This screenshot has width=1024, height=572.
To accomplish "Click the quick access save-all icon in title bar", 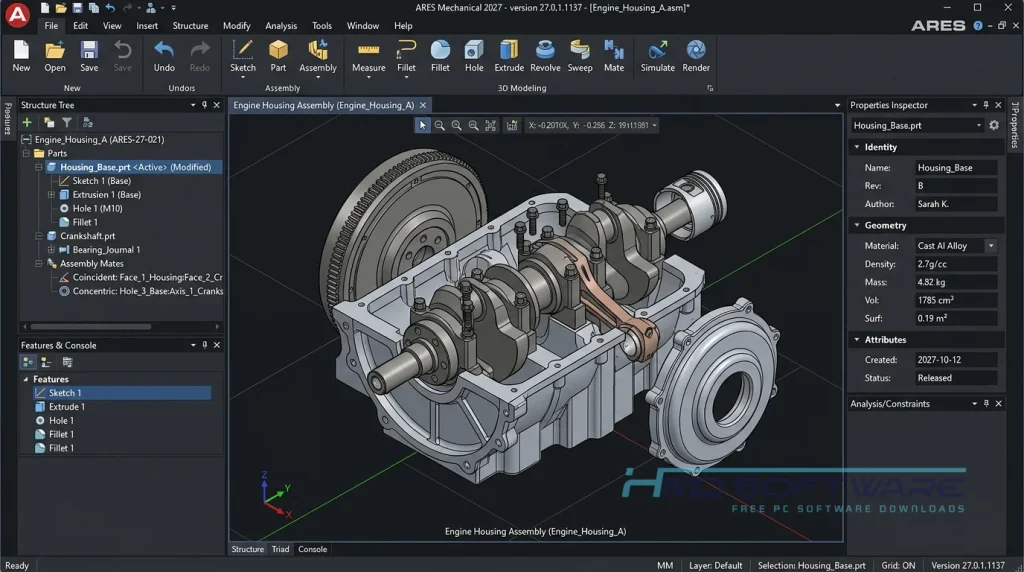I will point(94,8).
